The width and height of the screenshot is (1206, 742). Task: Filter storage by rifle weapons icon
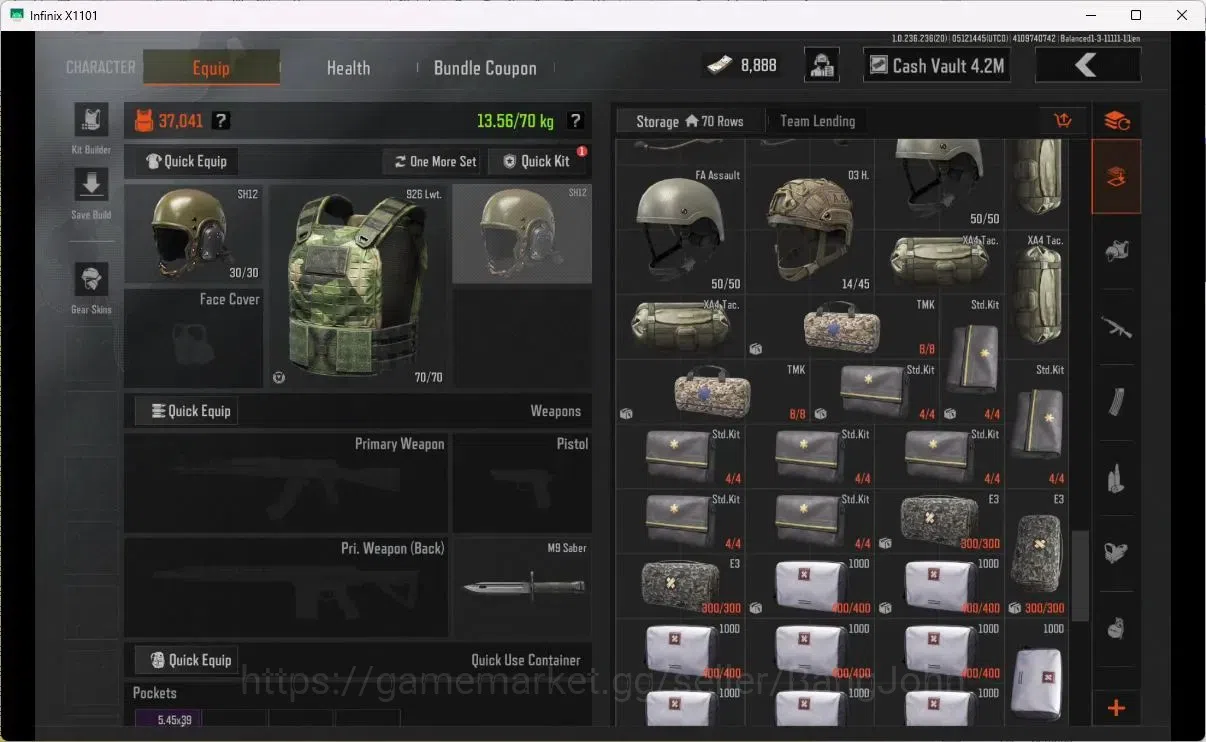click(1116, 327)
